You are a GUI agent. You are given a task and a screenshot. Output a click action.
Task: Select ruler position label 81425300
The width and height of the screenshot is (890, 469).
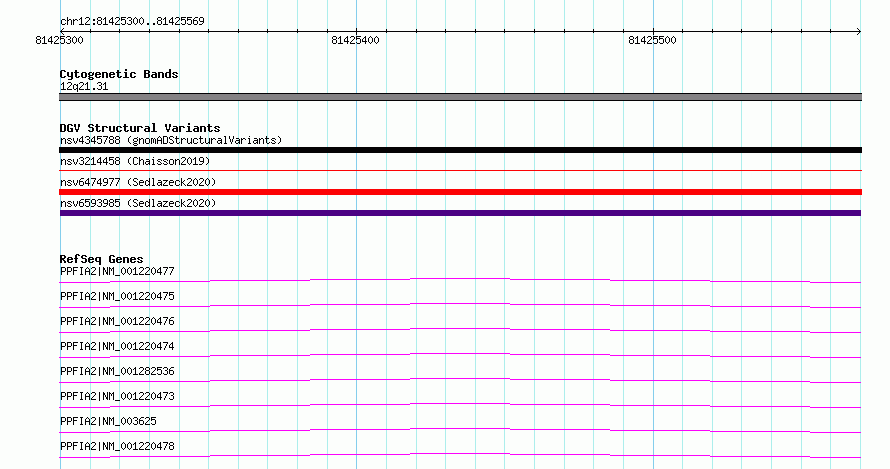coord(59,40)
